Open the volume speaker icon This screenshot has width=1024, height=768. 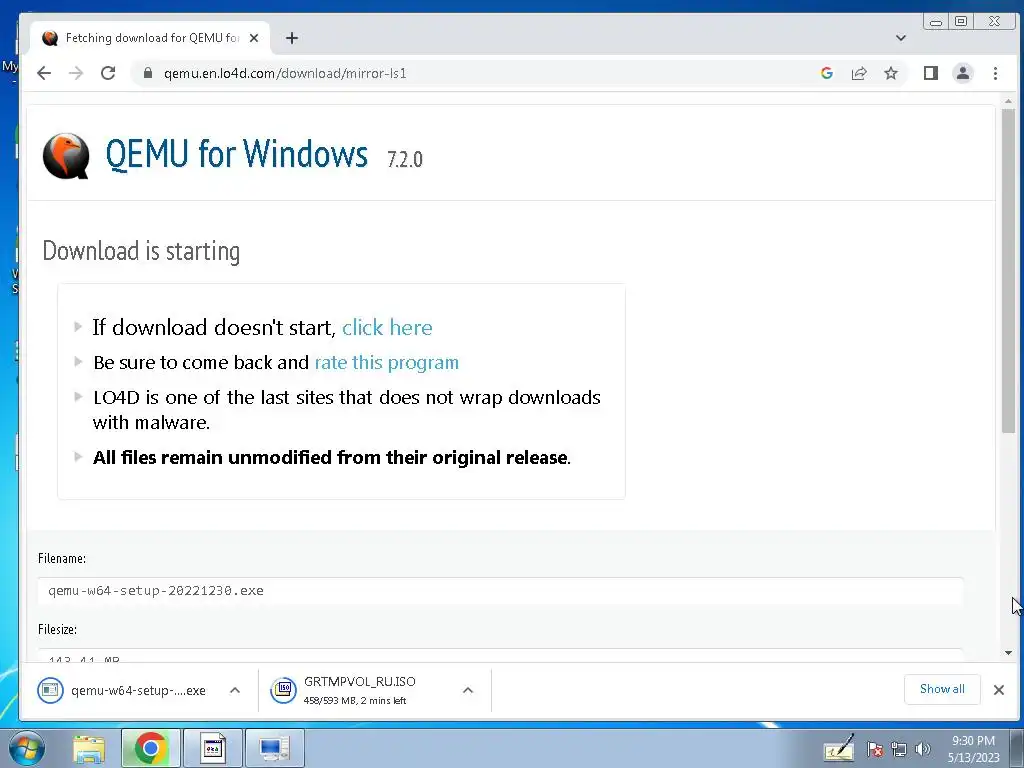922,749
